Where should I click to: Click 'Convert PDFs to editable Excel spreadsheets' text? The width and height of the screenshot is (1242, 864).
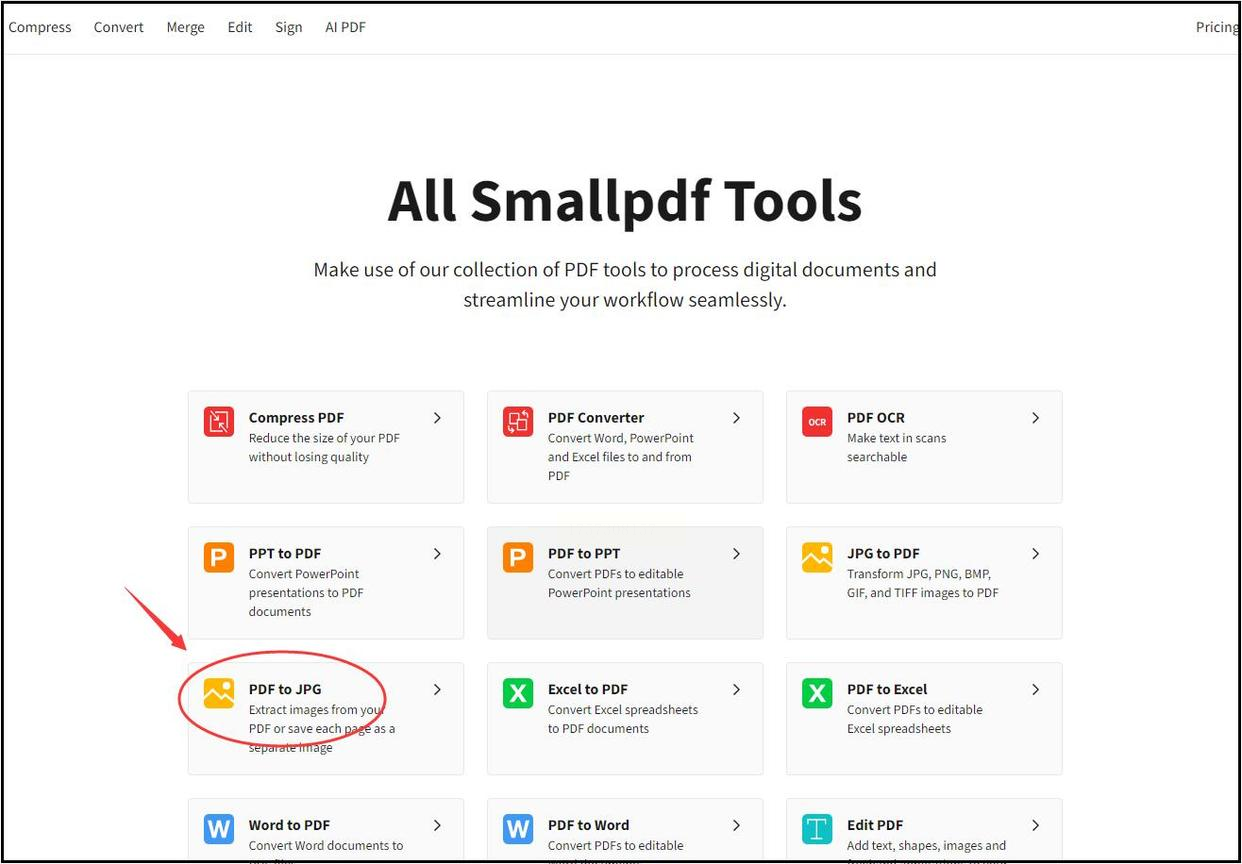[915, 720]
